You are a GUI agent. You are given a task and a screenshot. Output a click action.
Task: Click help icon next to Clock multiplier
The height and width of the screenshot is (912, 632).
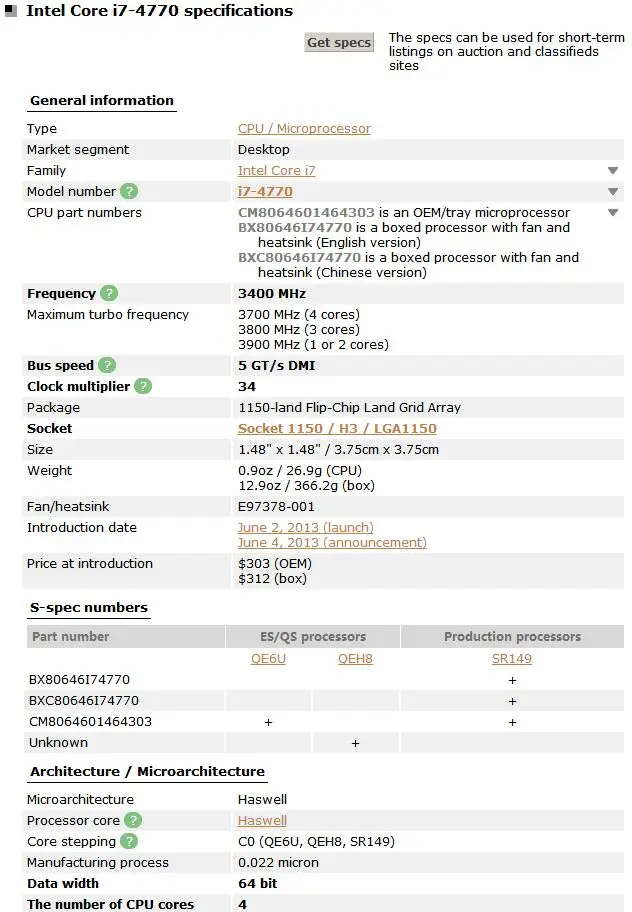click(143, 386)
